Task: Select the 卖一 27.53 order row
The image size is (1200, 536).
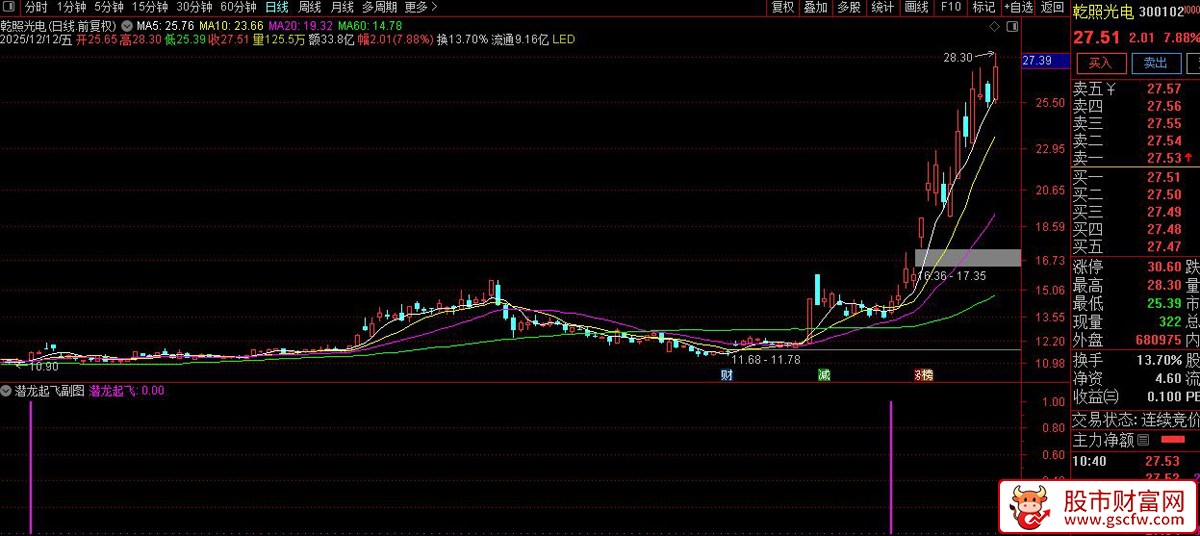Action: tap(1135, 158)
